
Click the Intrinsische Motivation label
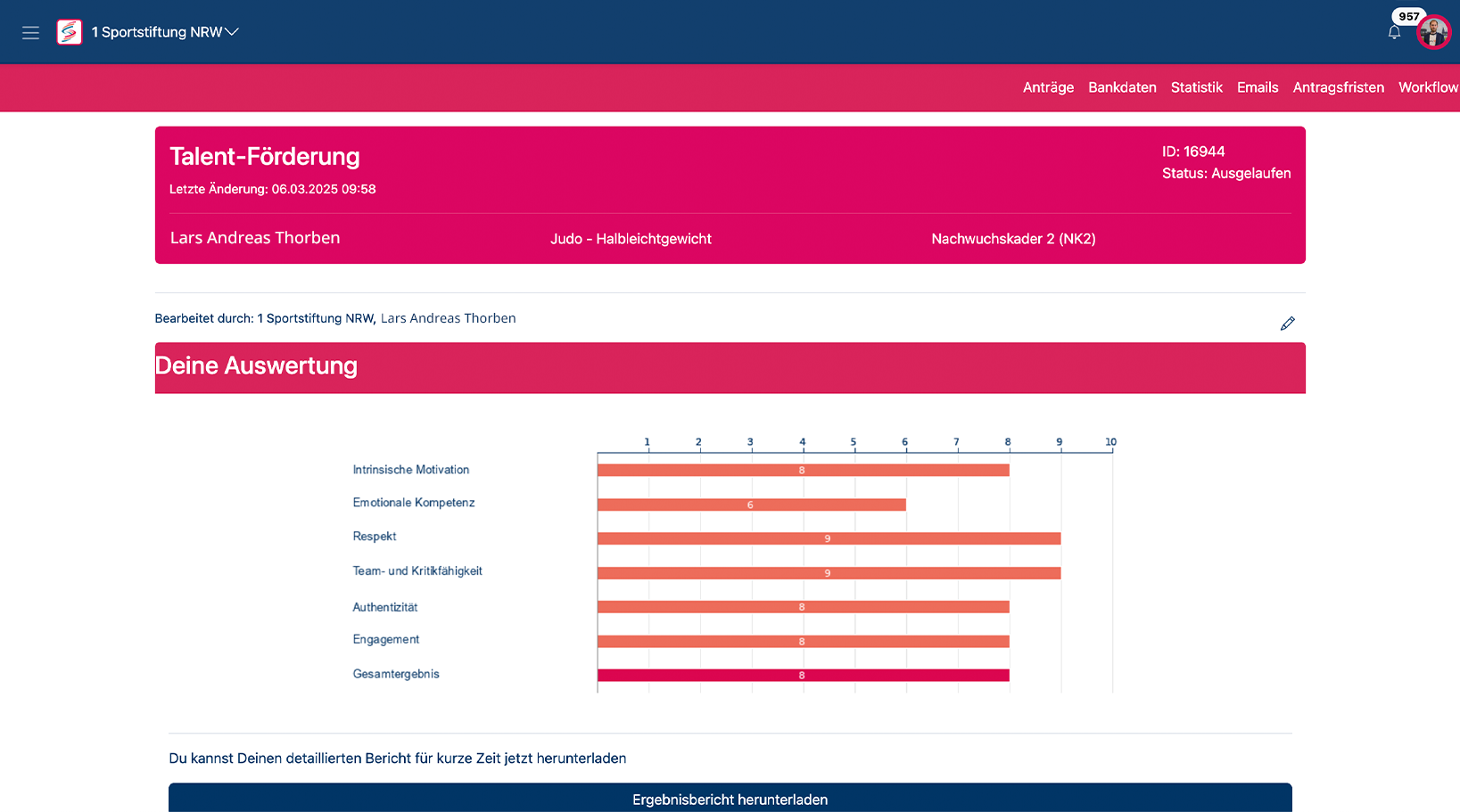point(411,470)
